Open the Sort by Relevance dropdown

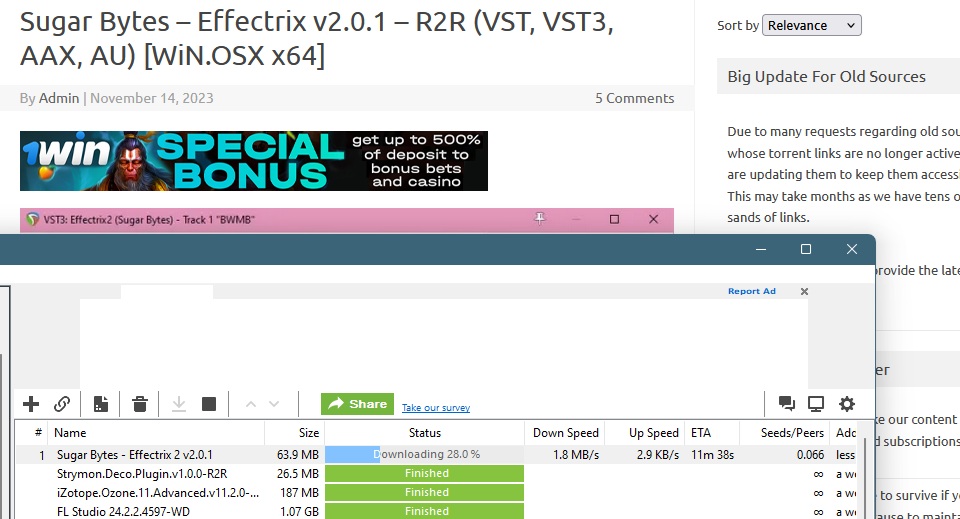click(x=811, y=25)
